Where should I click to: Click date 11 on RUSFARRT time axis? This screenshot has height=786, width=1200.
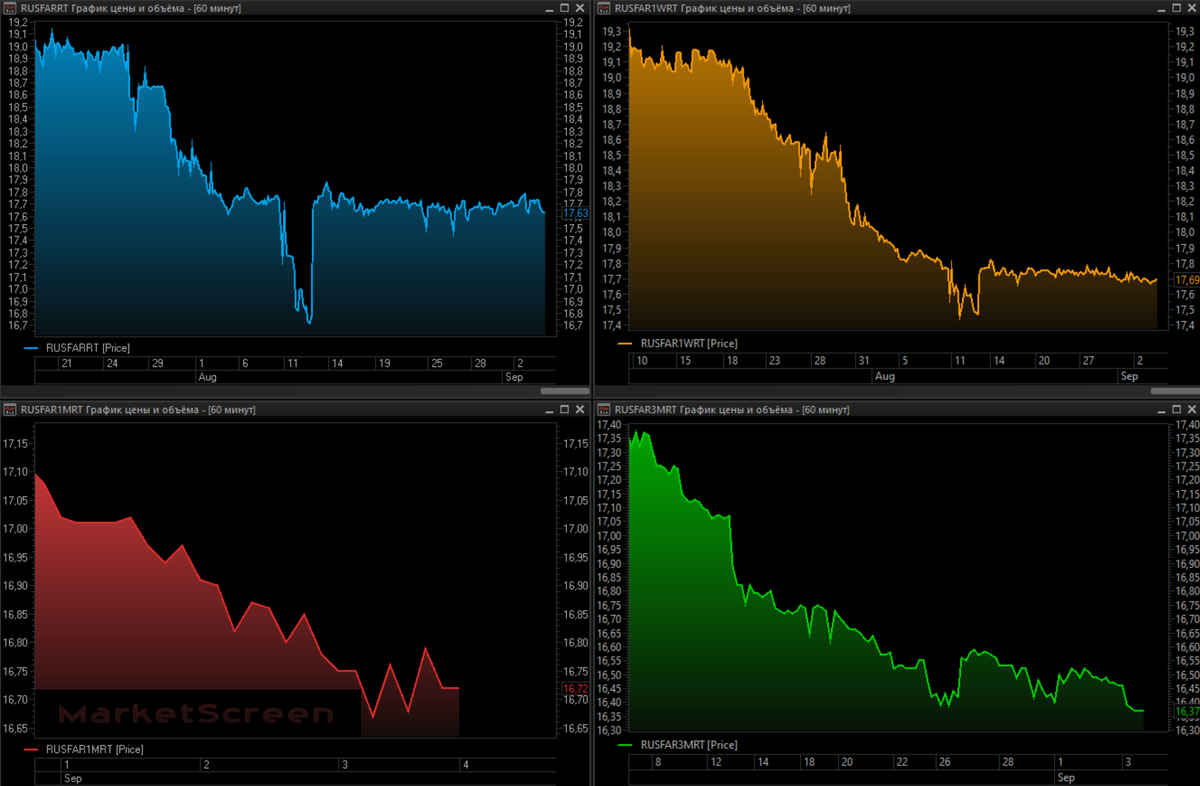click(x=292, y=363)
